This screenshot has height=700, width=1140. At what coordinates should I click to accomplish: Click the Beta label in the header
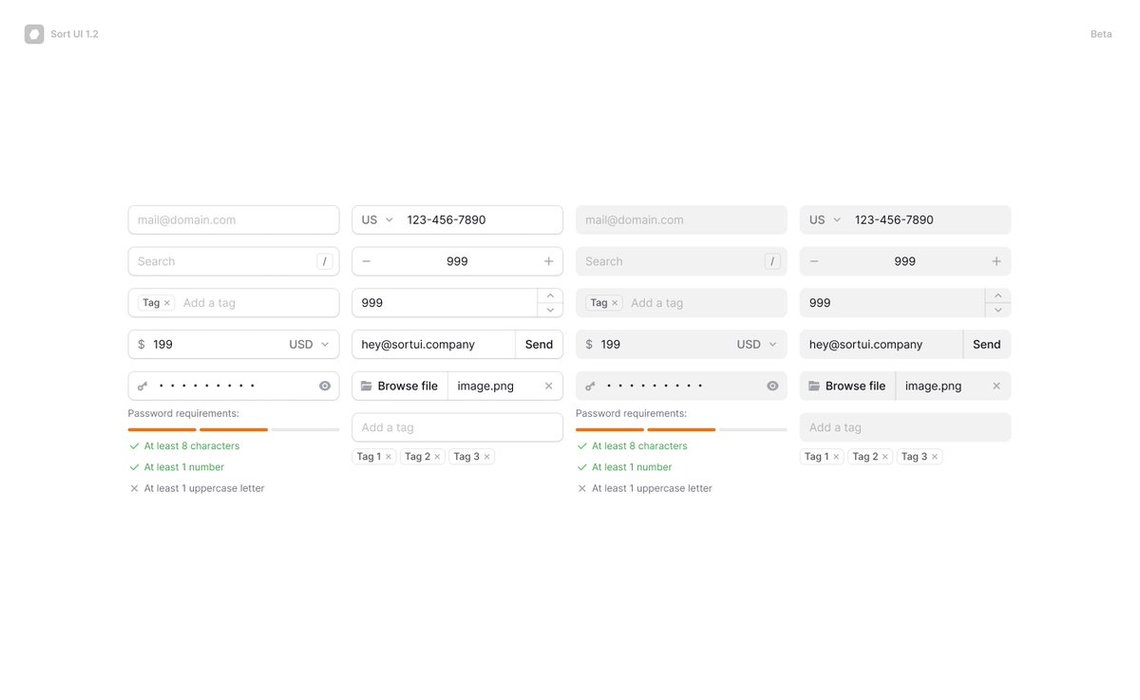pyautogui.click(x=1101, y=34)
